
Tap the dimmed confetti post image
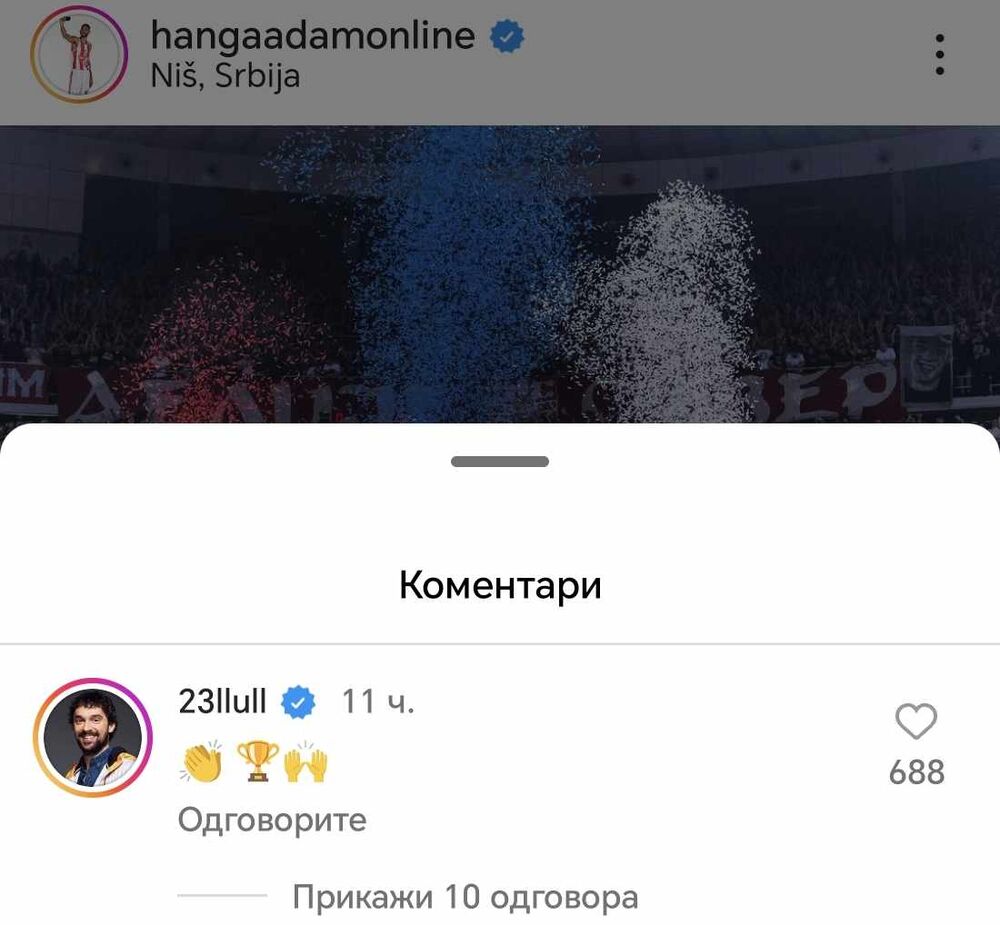[500, 274]
